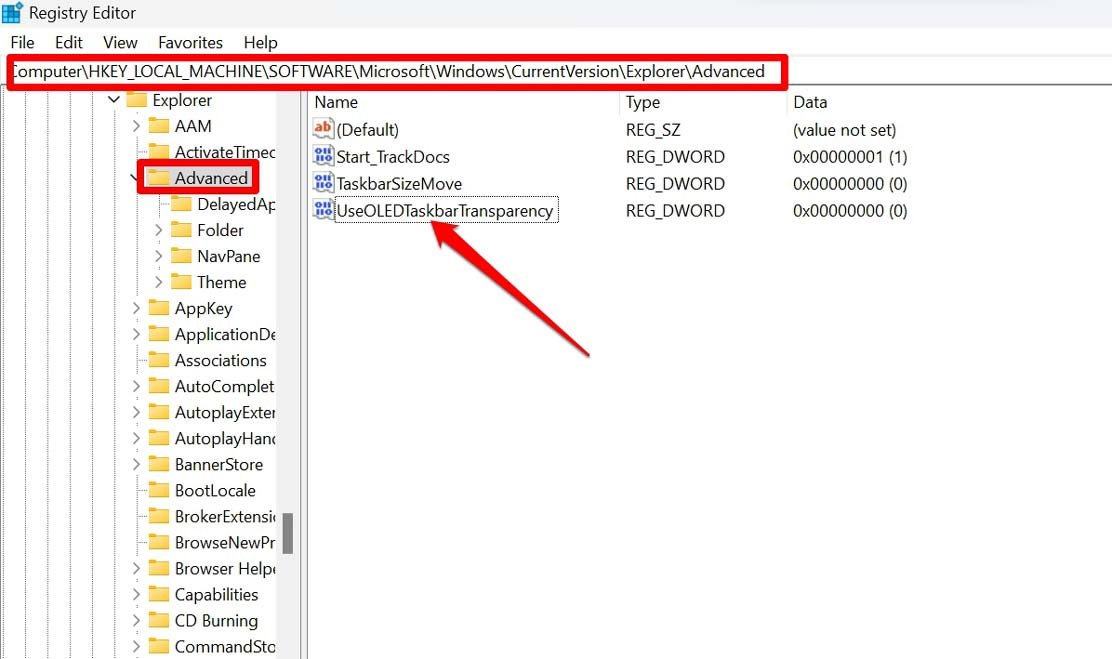1112x659 pixels.
Task: Click the tree pane vertical scrollbar thumb
Action: [288, 533]
